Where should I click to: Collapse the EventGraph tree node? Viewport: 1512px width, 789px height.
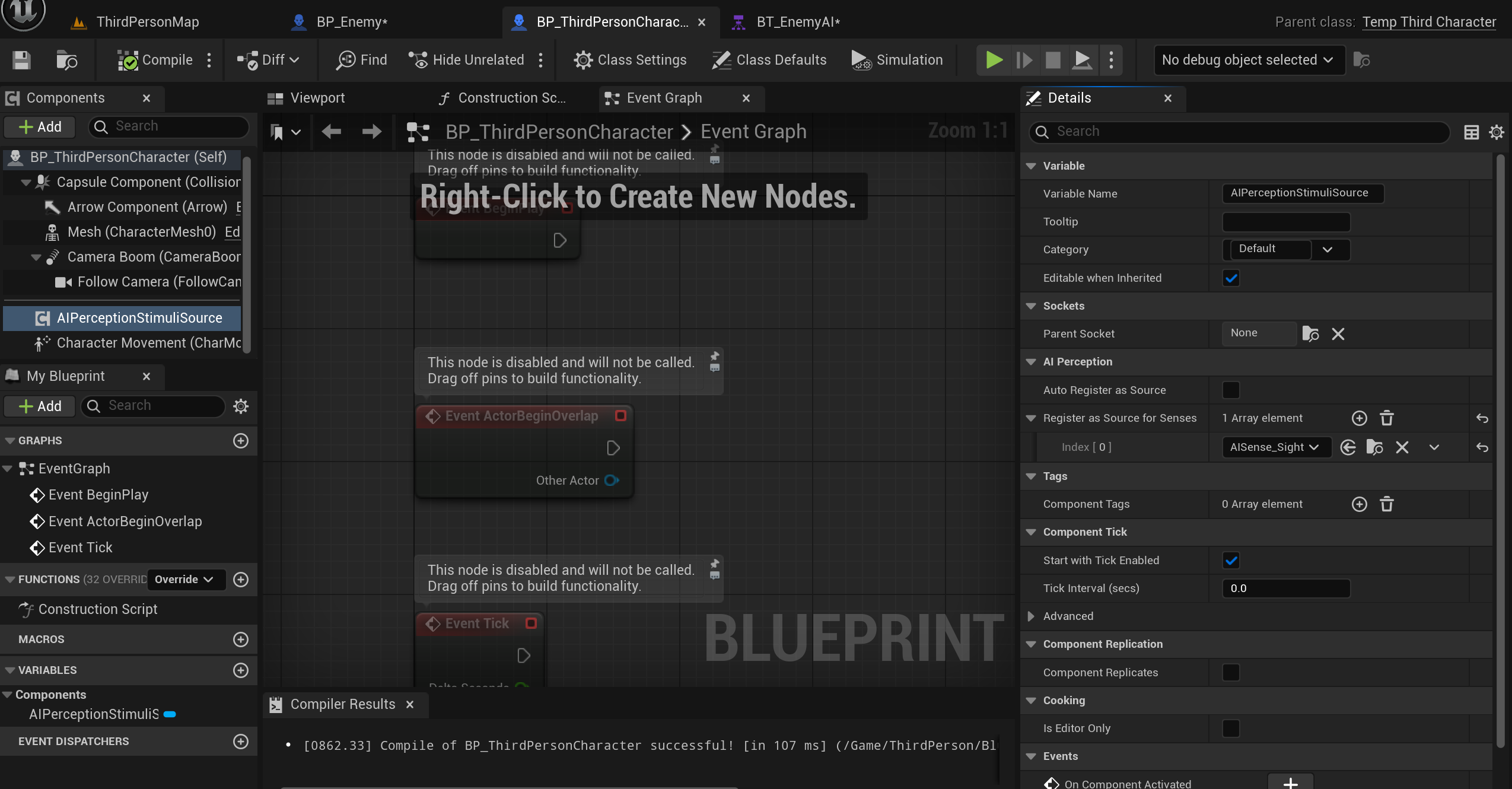pos(8,469)
